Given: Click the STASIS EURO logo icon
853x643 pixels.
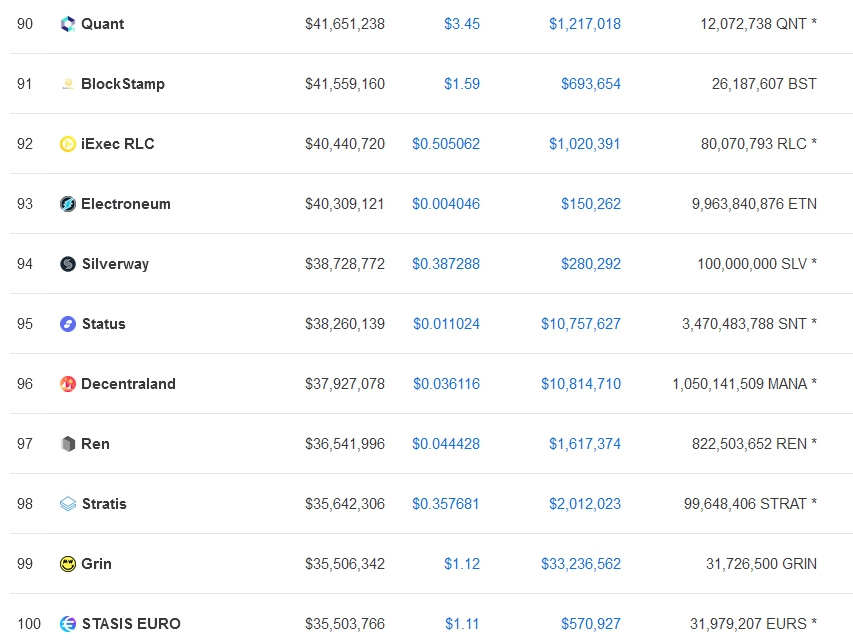Looking at the screenshot, I should [x=67, y=623].
